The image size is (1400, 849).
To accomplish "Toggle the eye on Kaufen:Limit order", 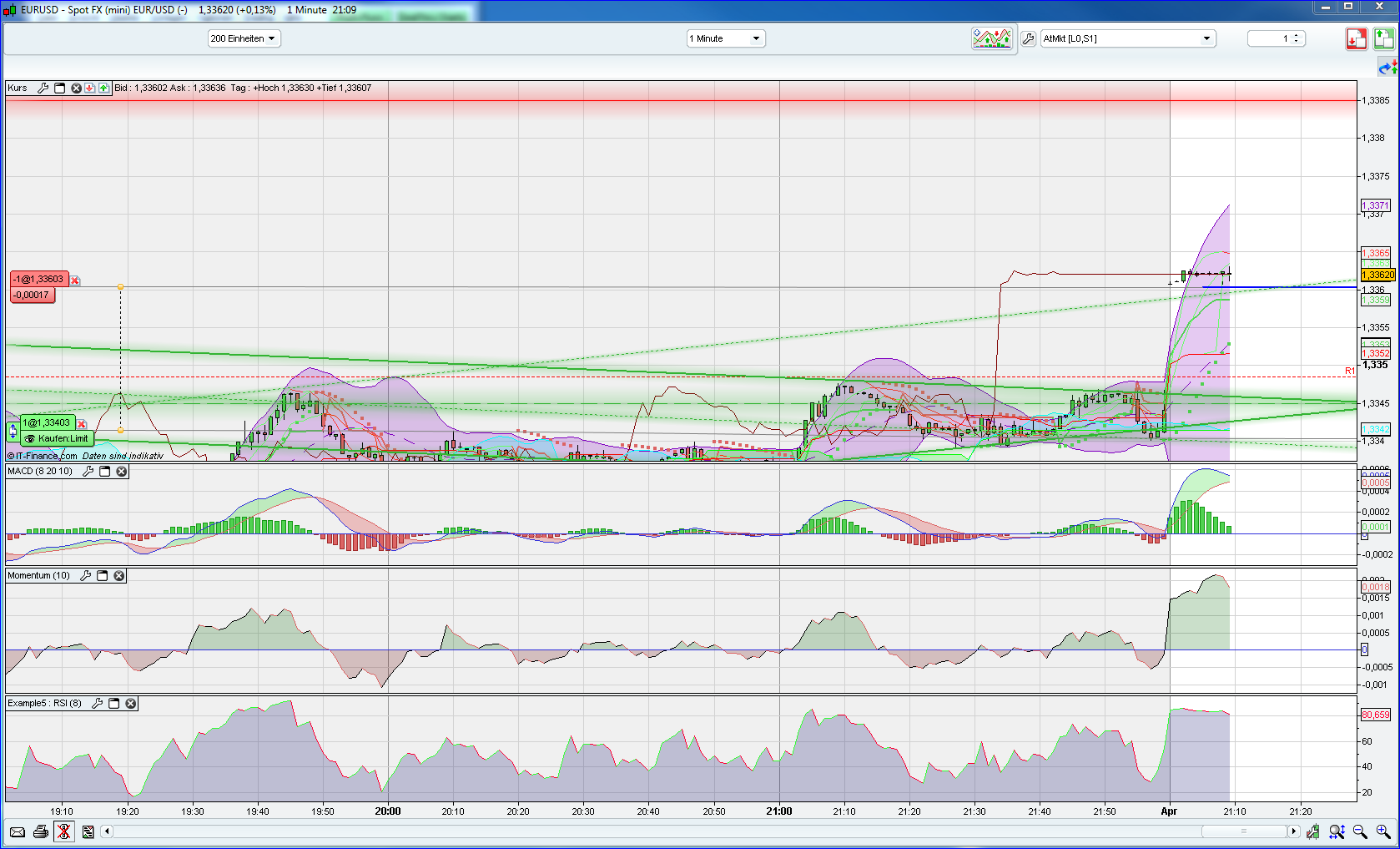I will tap(30, 439).
